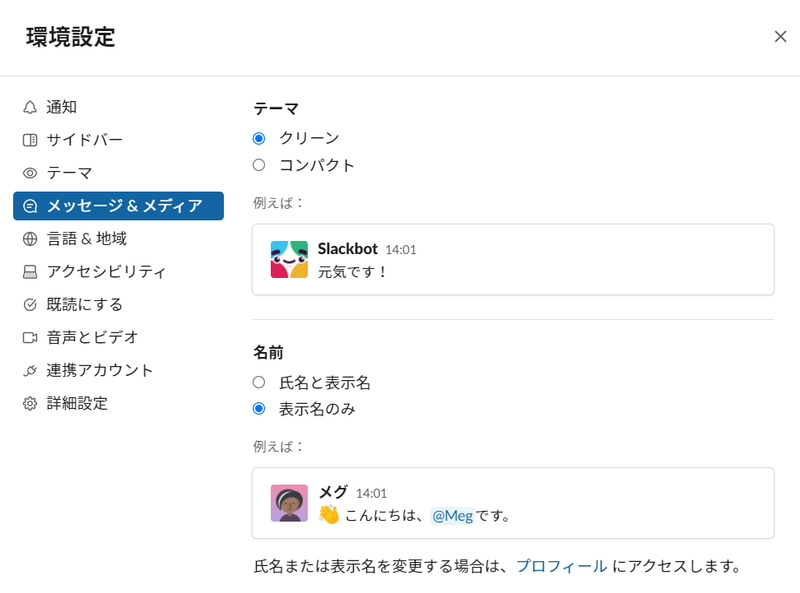The height and width of the screenshot is (593, 800).
Task: Open the プロフィール link
Action: [561, 566]
